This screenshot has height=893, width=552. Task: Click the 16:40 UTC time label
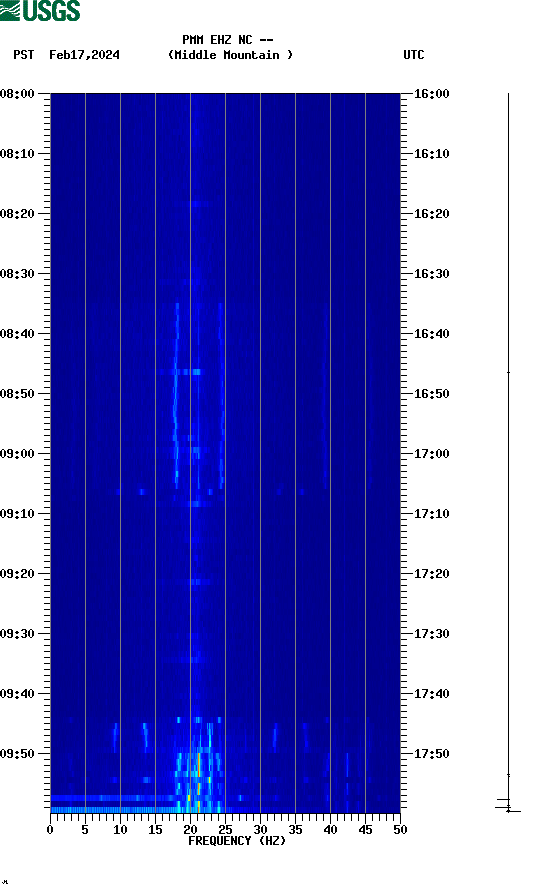(x=431, y=334)
